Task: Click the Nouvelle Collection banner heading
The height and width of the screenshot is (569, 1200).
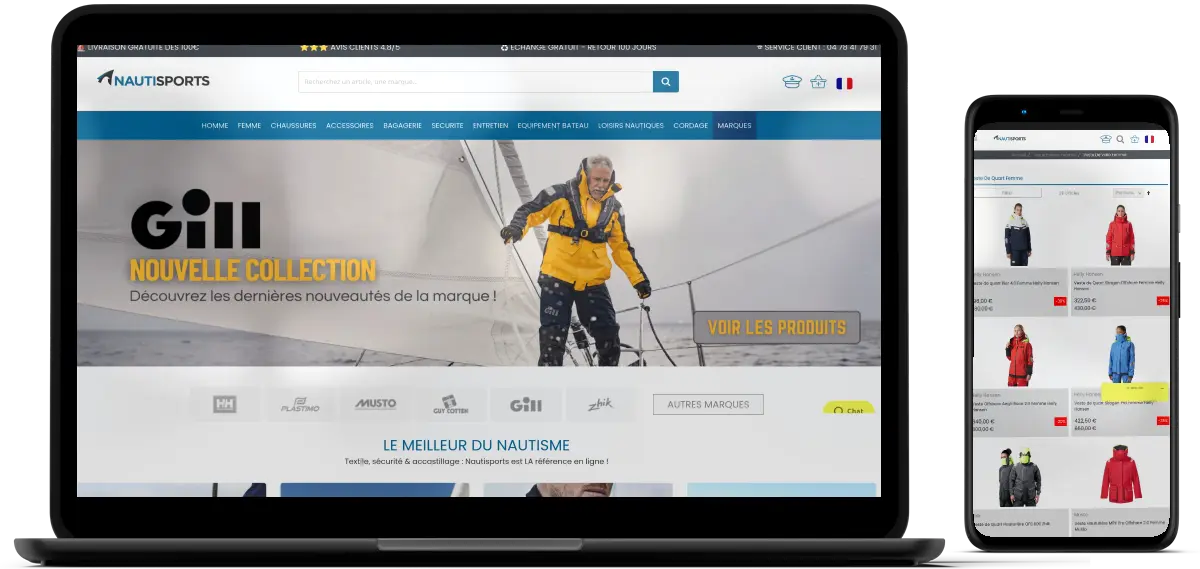Action: click(x=253, y=270)
